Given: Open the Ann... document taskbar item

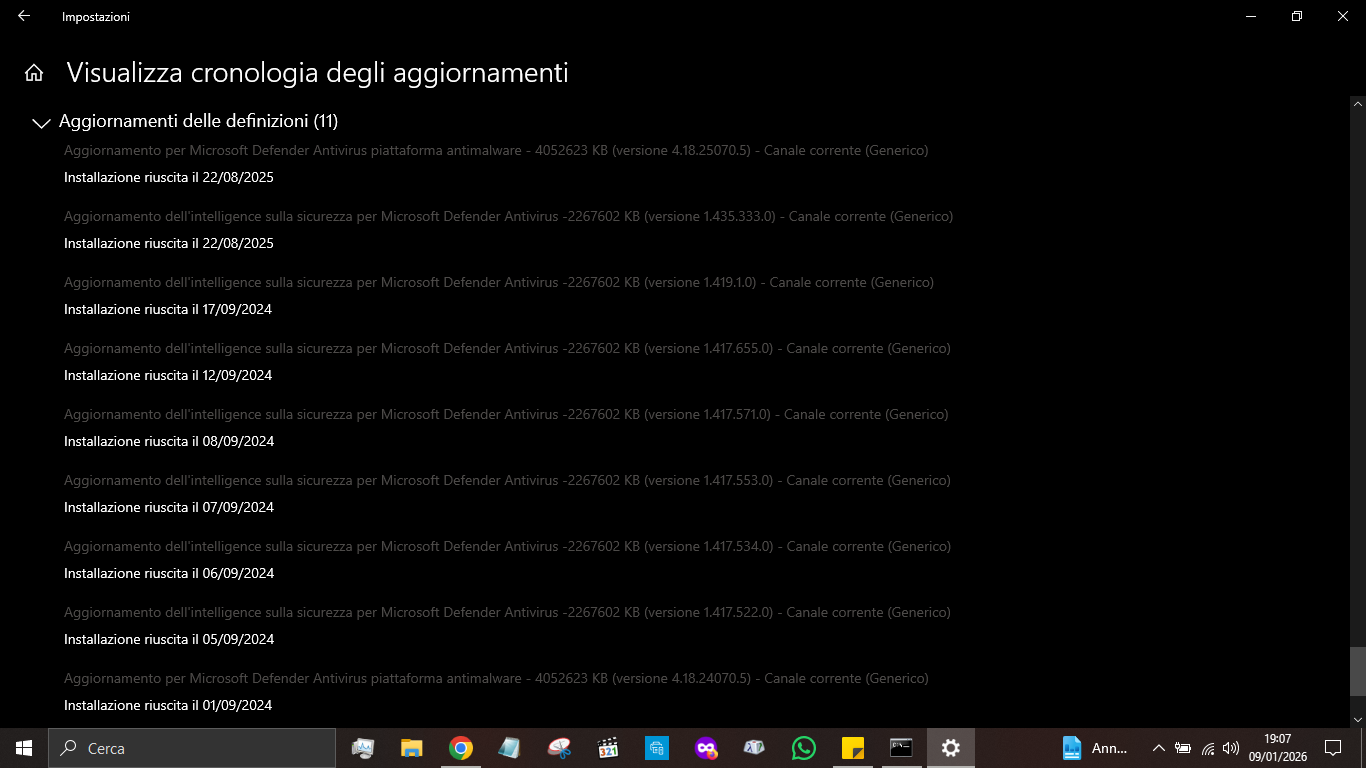Looking at the screenshot, I should [1096, 748].
